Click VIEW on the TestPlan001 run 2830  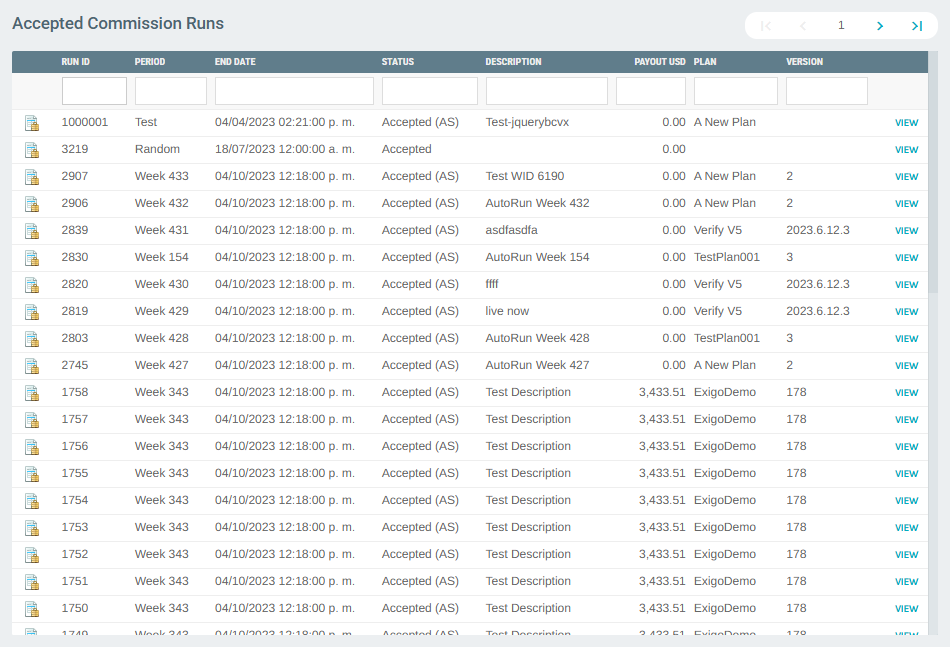coord(906,257)
